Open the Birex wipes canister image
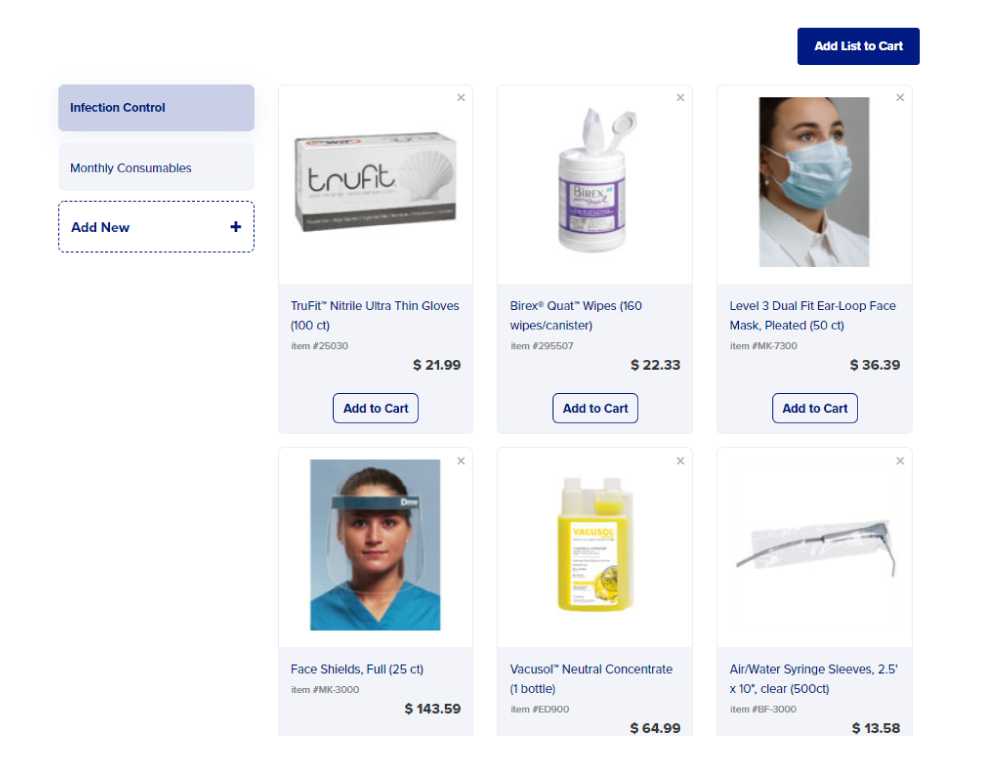Screen dimensions: 1000x757 tap(594, 180)
